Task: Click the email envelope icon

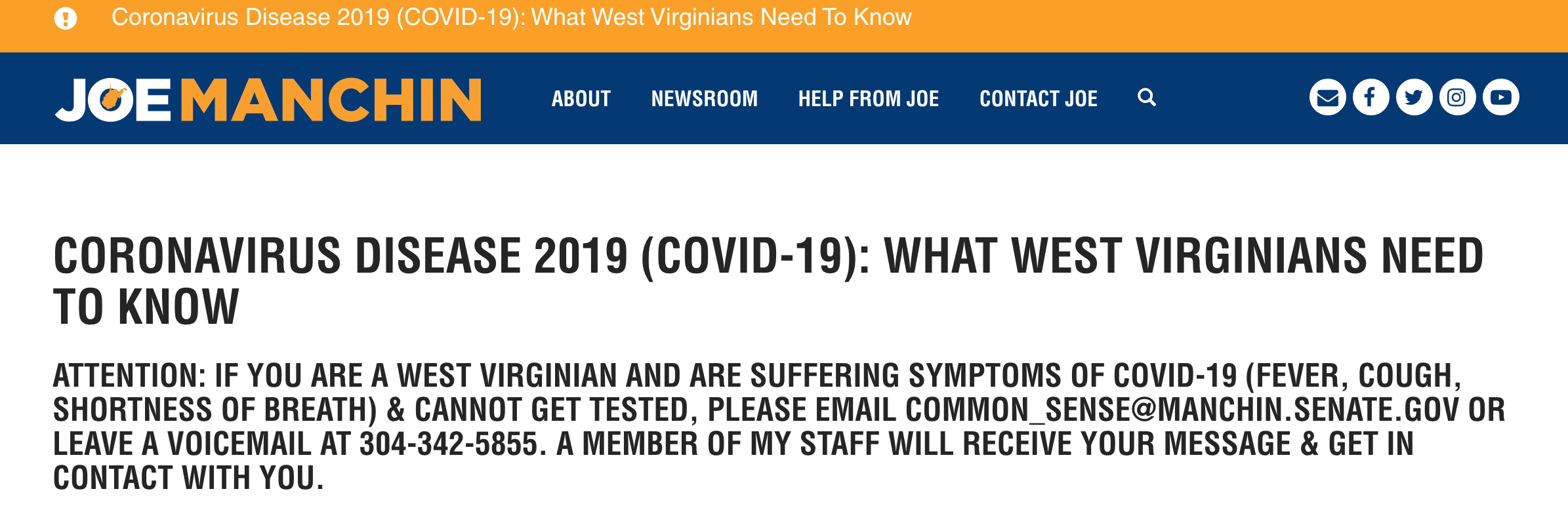Action: 1328,98
